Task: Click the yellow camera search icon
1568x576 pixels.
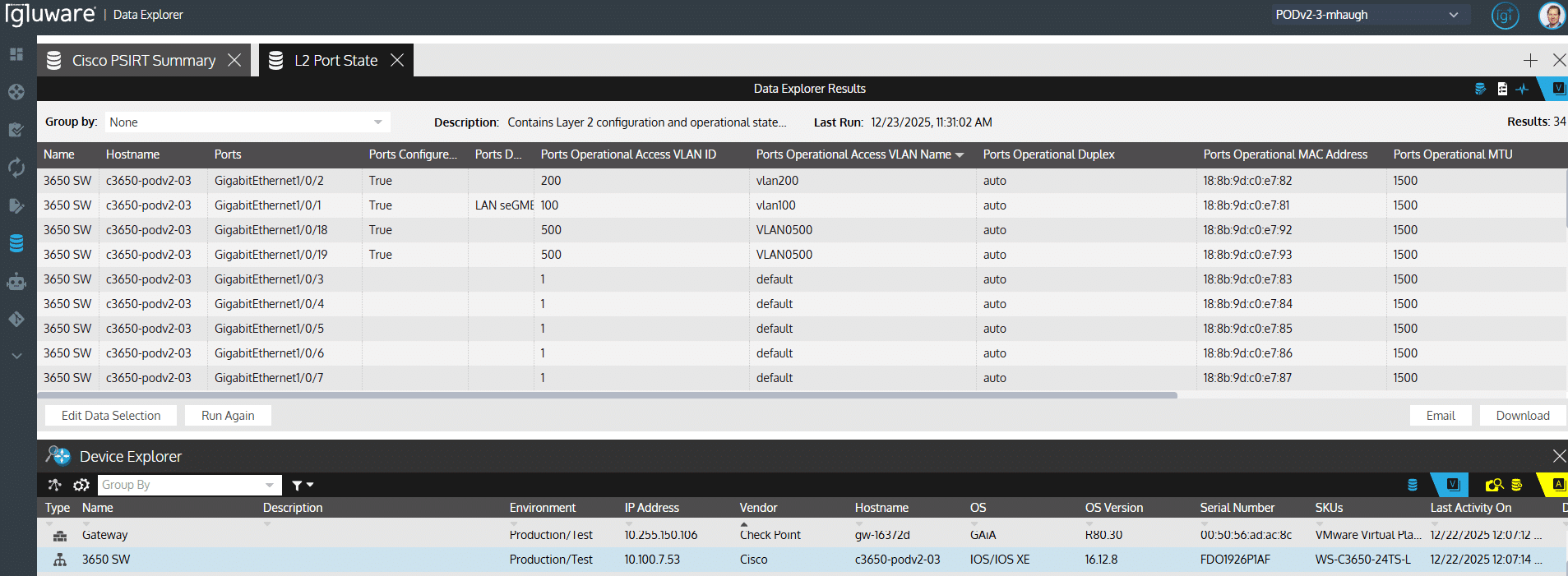Action: point(1494,485)
